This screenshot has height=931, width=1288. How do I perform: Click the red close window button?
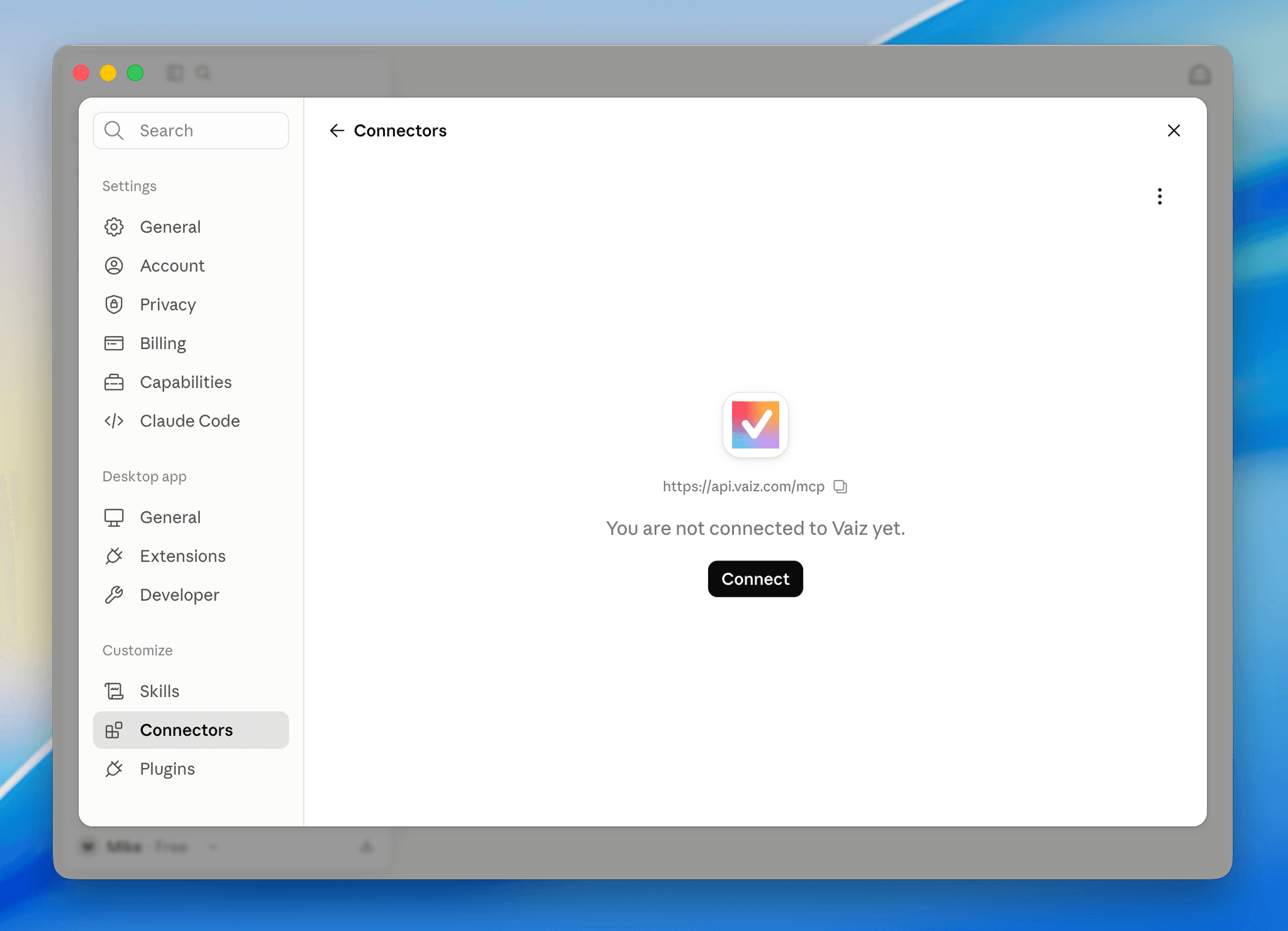[81, 73]
